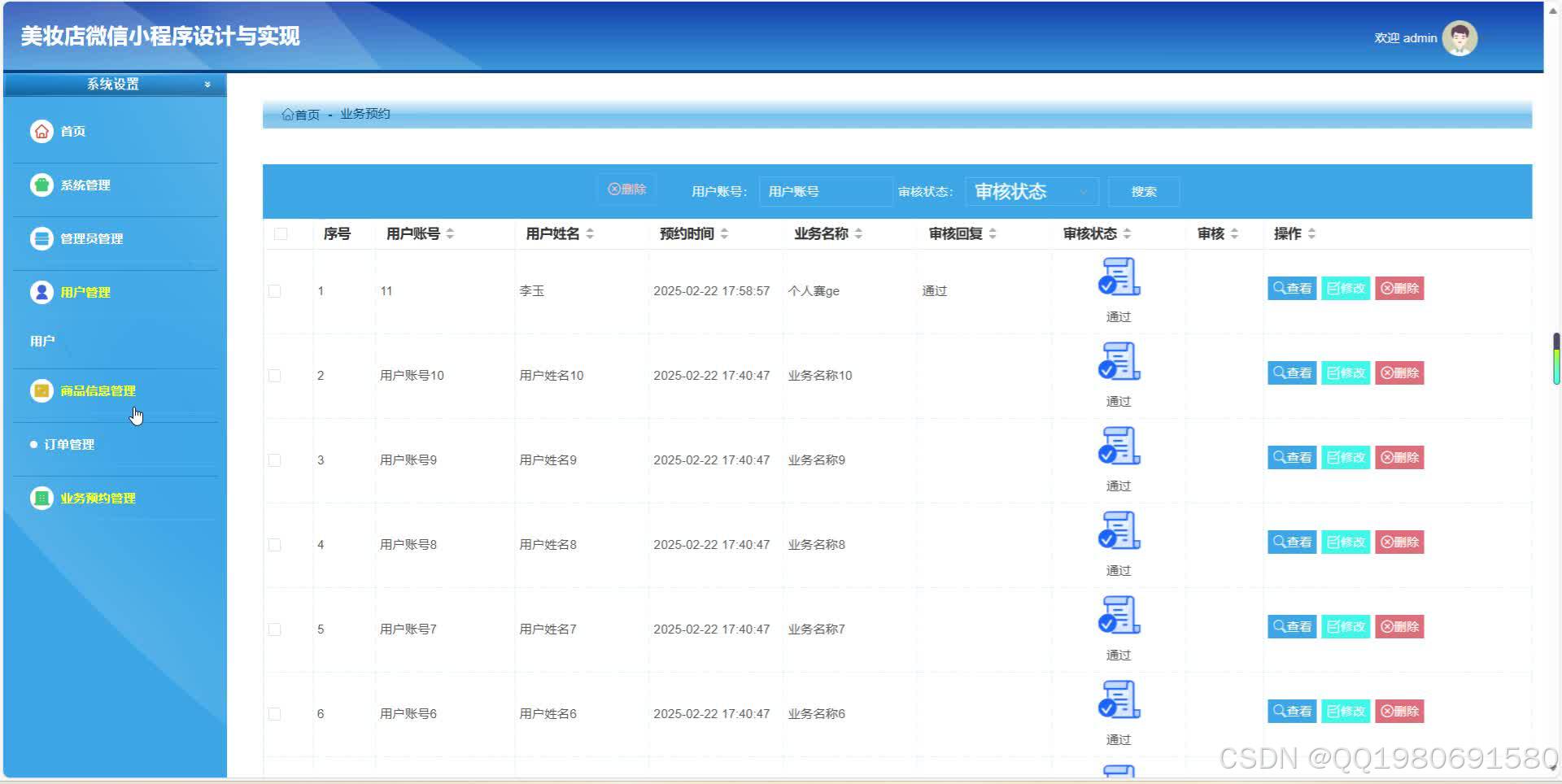Image resolution: width=1562 pixels, height=784 pixels.
Task: Select the 系统管理 sidebar icon
Action: (41, 185)
